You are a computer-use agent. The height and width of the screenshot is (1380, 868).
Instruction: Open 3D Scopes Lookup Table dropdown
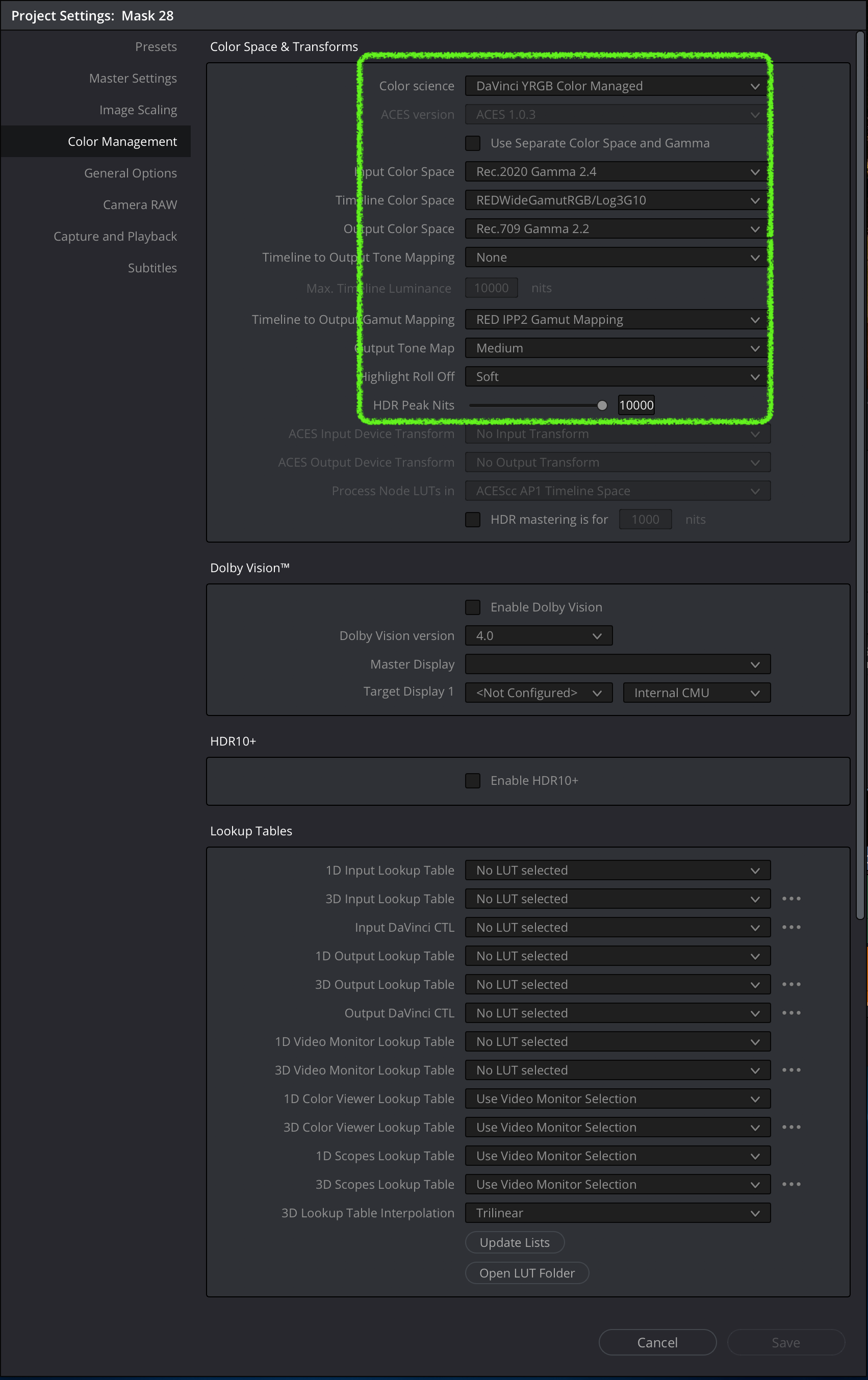point(618,1184)
